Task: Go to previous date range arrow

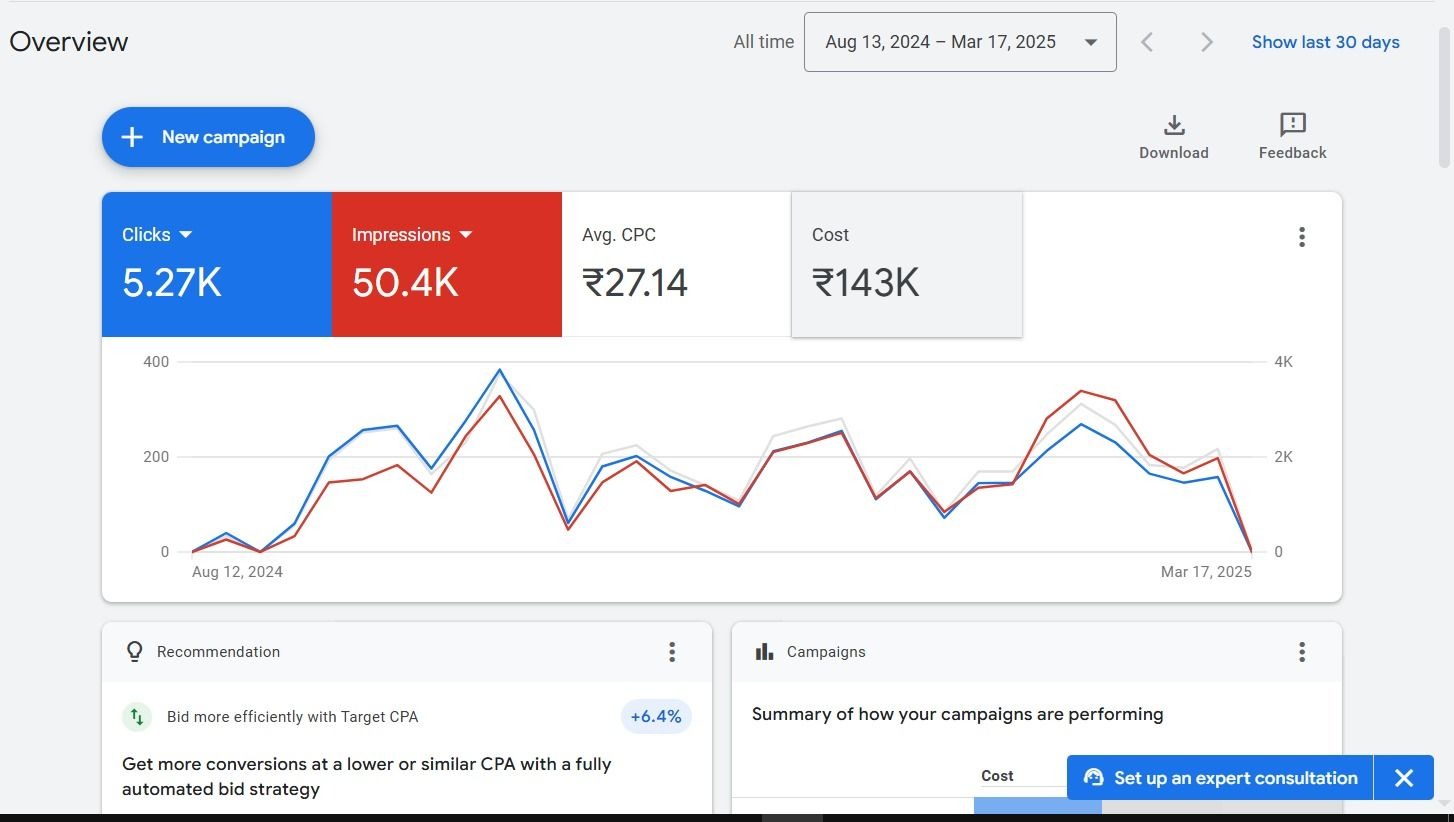Action: tap(1147, 42)
